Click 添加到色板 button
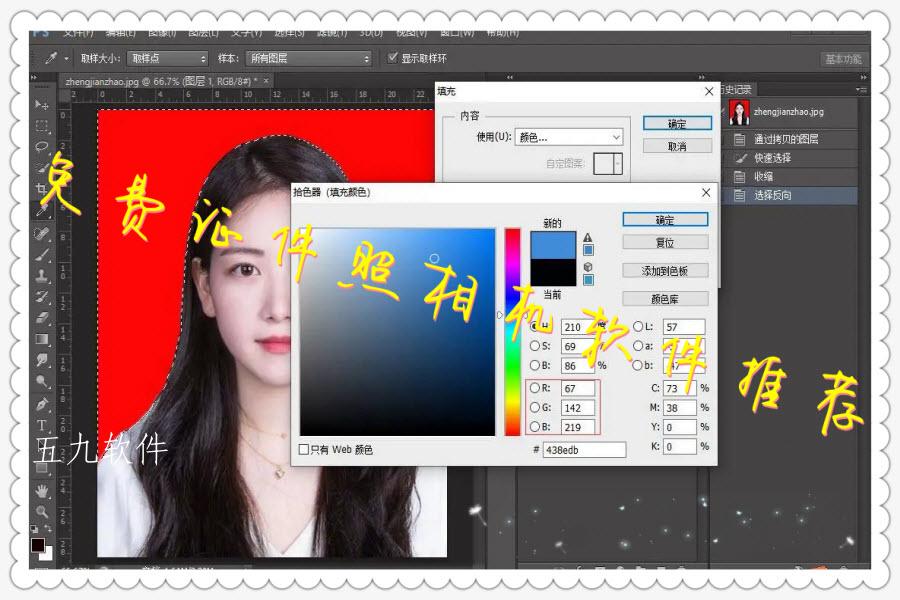This screenshot has width=900, height=600. 664,271
